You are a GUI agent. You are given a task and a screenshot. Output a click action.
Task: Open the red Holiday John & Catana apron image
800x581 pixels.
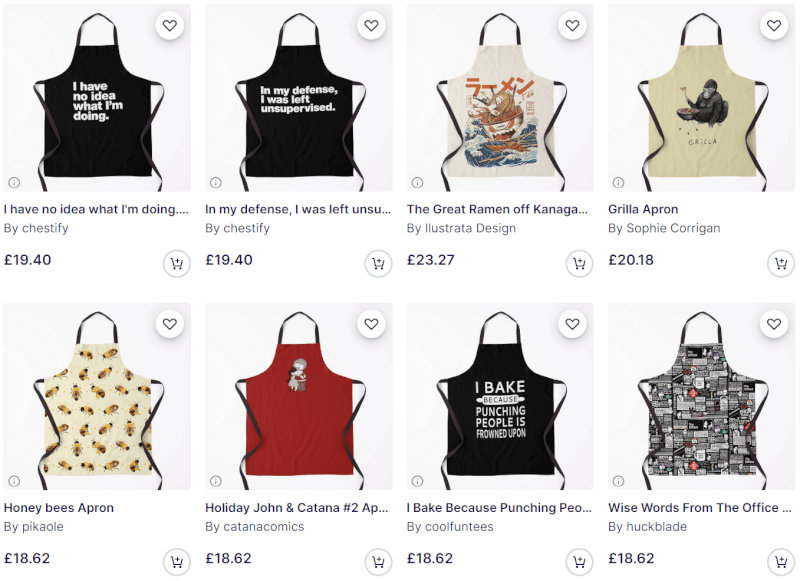(x=298, y=396)
